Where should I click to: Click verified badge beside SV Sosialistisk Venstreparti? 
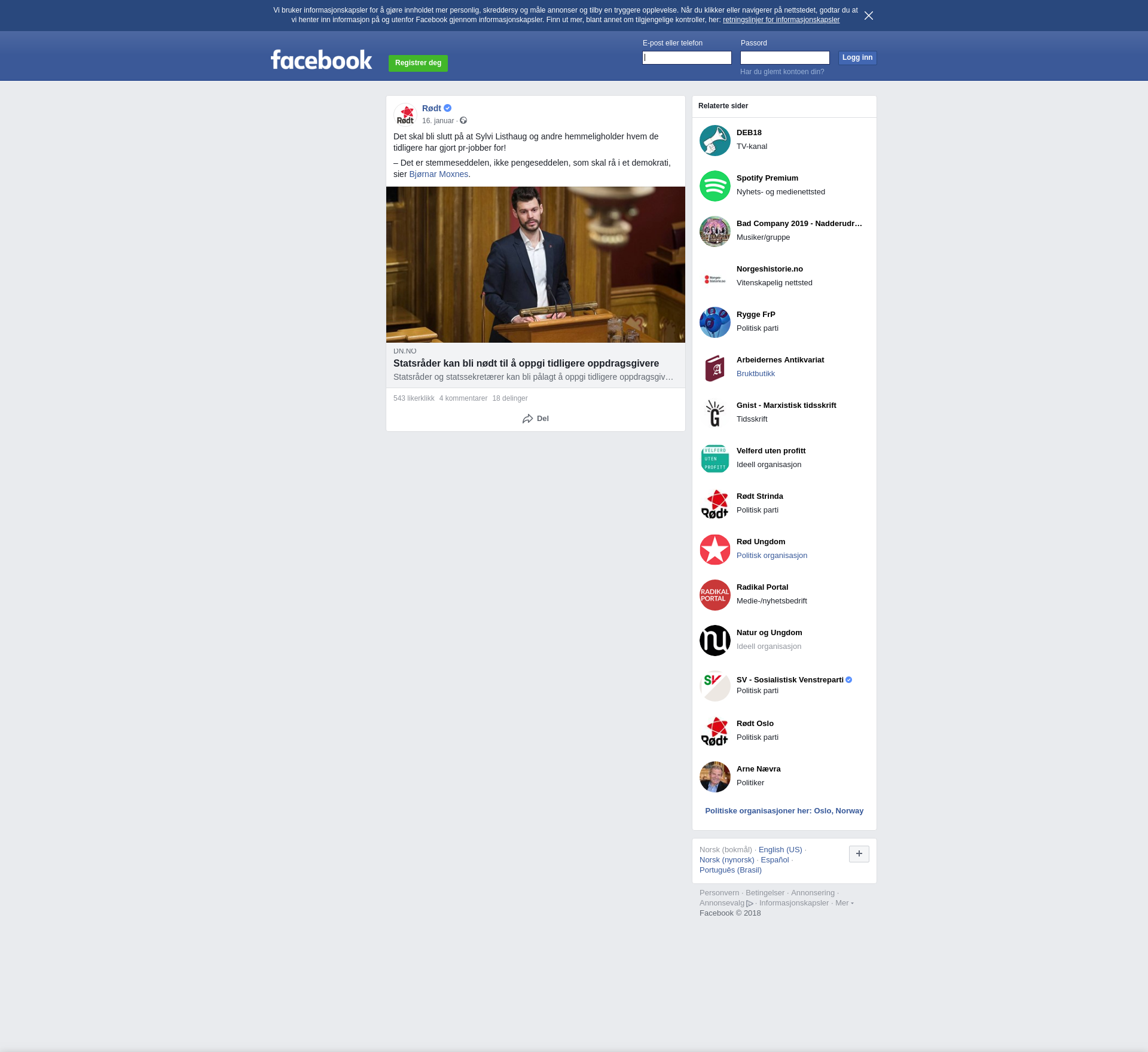[849, 680]
